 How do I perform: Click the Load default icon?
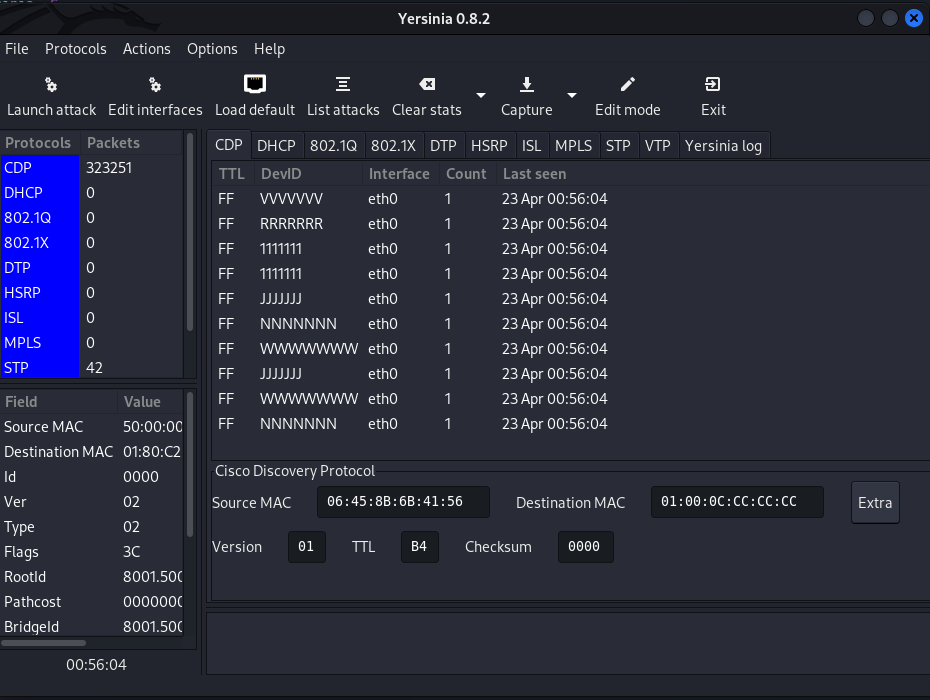pos(255,85)
